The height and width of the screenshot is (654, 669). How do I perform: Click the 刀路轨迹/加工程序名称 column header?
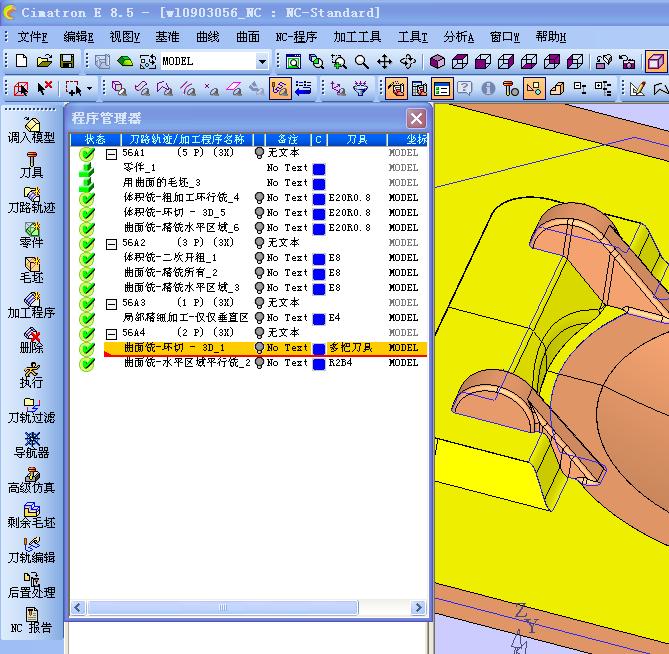tap(187, 139)
